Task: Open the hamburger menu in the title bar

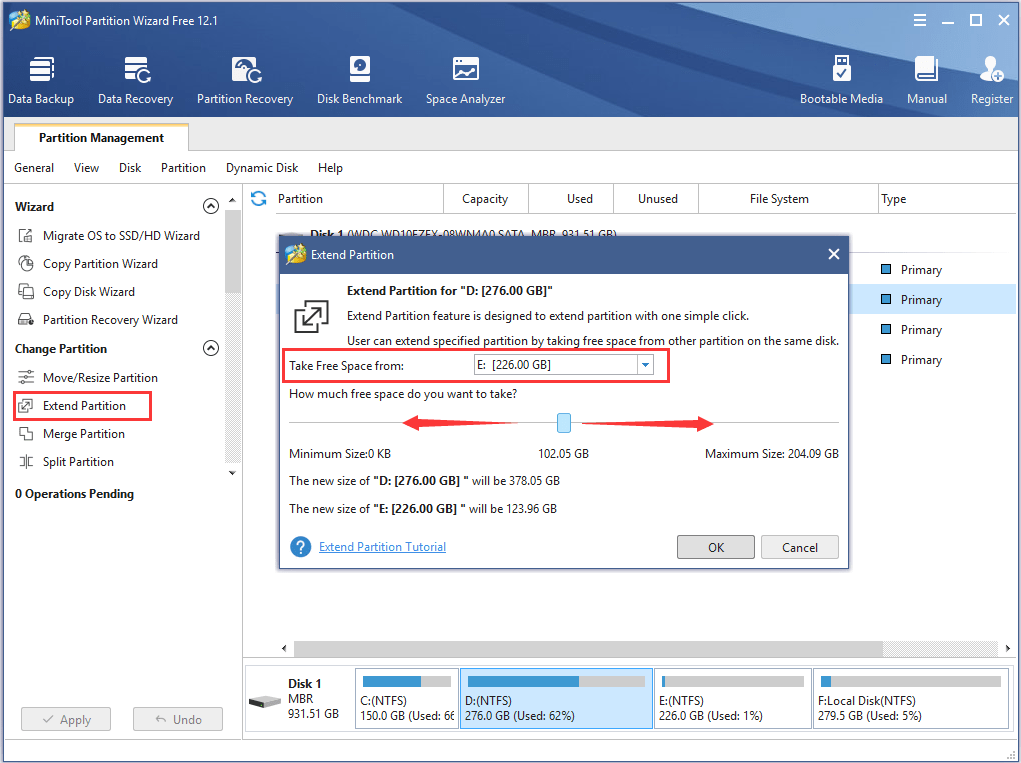Action: pyautogui.click(x=920, y=21)
